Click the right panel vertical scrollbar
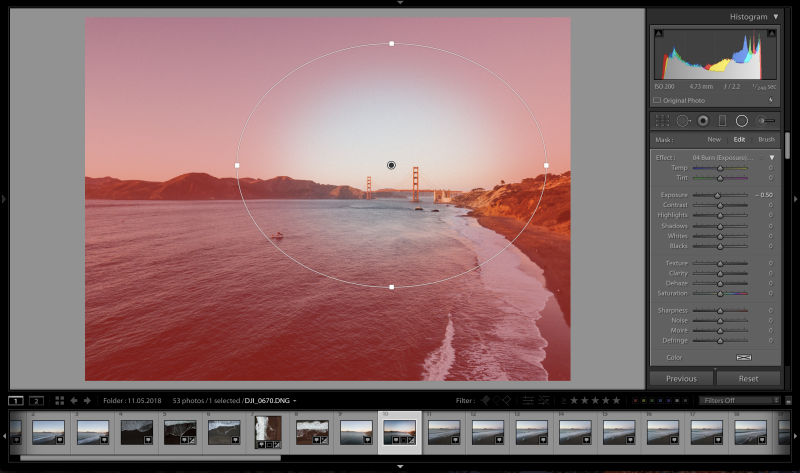 point(788,146)
